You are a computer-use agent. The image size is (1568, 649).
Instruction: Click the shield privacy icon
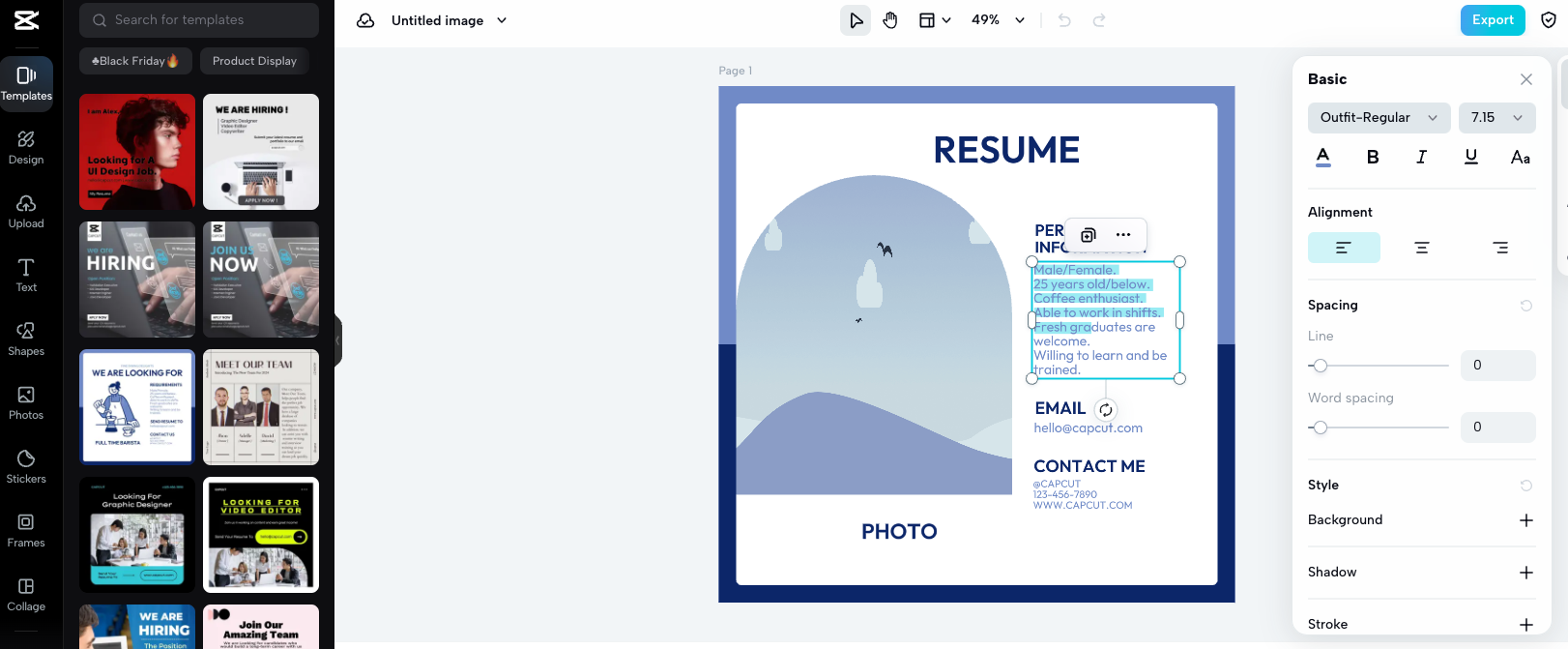pyautogui.click(x=1549, y=20)
